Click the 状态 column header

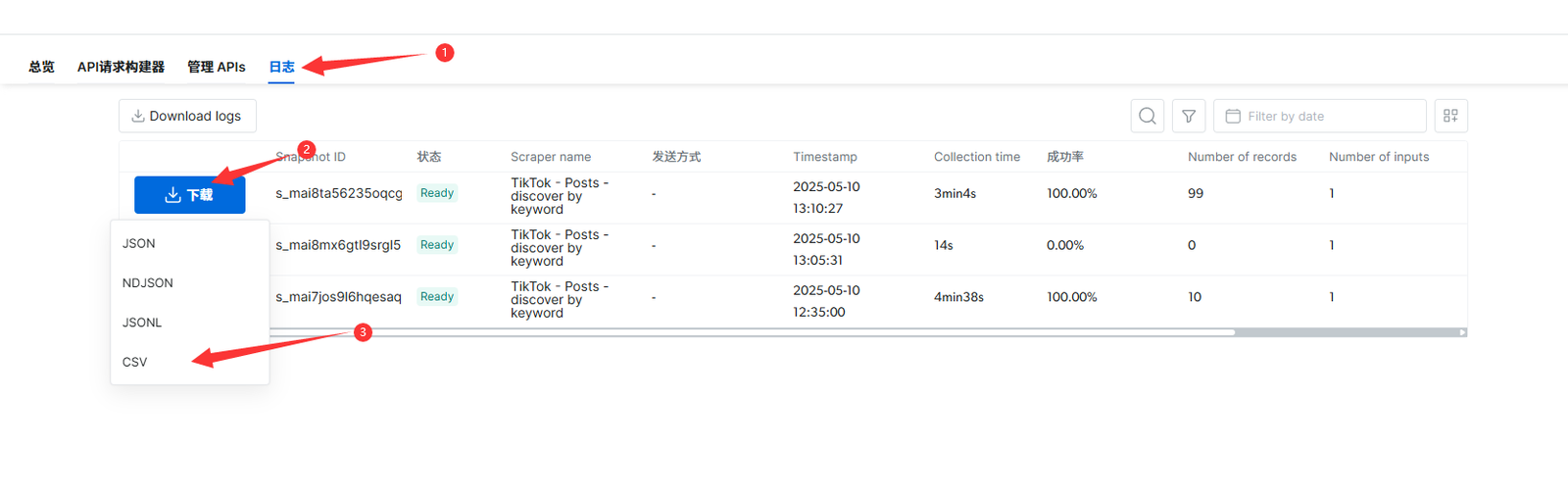click(x=429, y=157)
